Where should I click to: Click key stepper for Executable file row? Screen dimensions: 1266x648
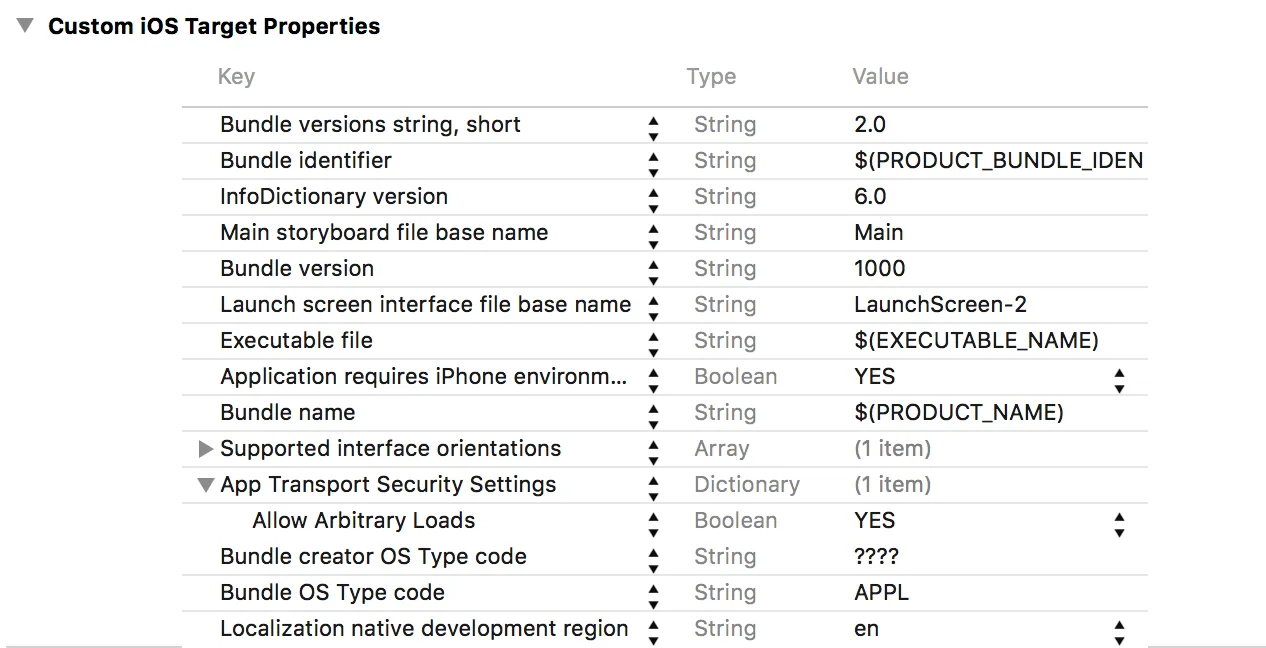pyautogui.click(x=653, y=341)
